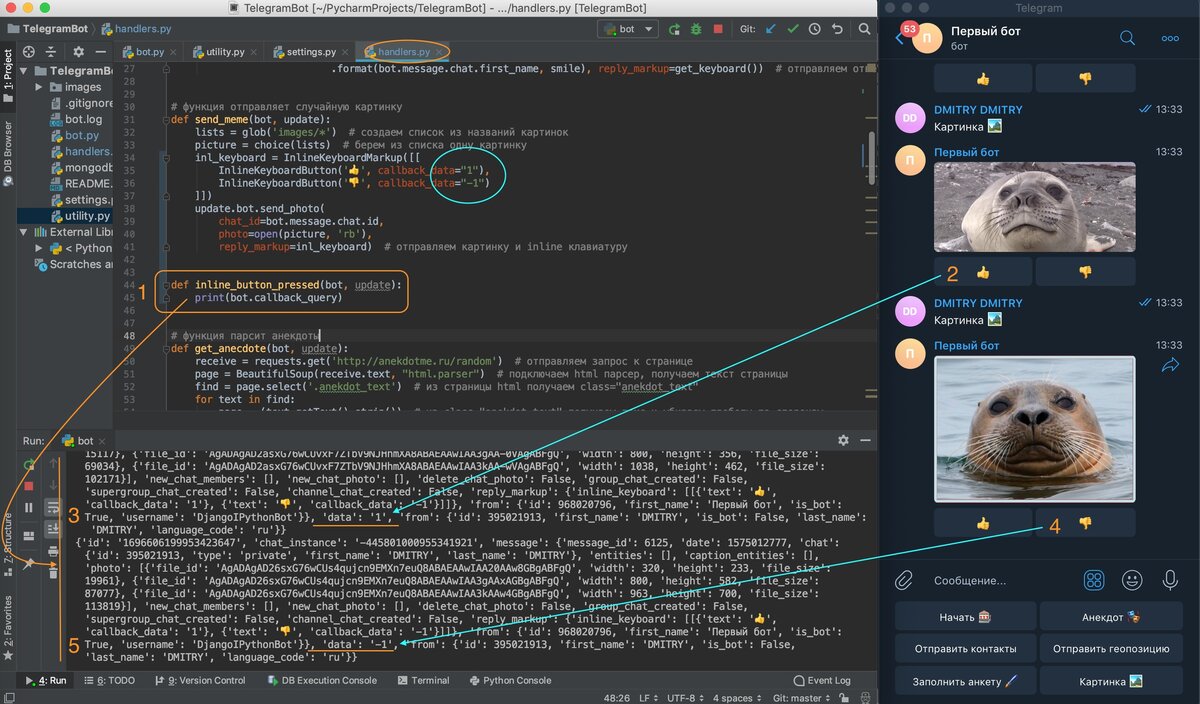The width and height of the screenshot is (1200, 704).
Task: Attach a file with paperclip icon
Action: coord(904,579)
